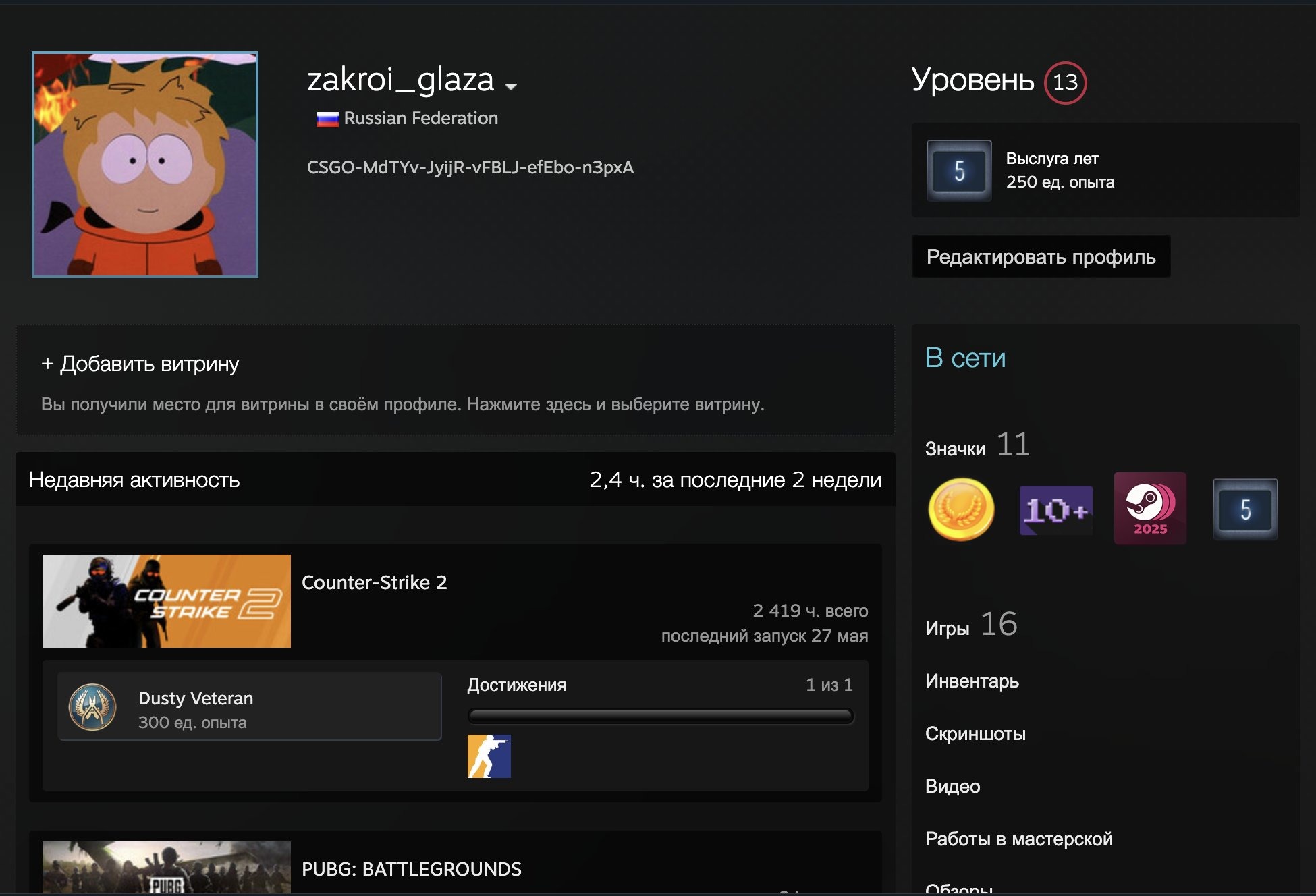Screen dimensions: 1316x896
Task: Click the Kenny avatar profile picture
Action: 145,165
